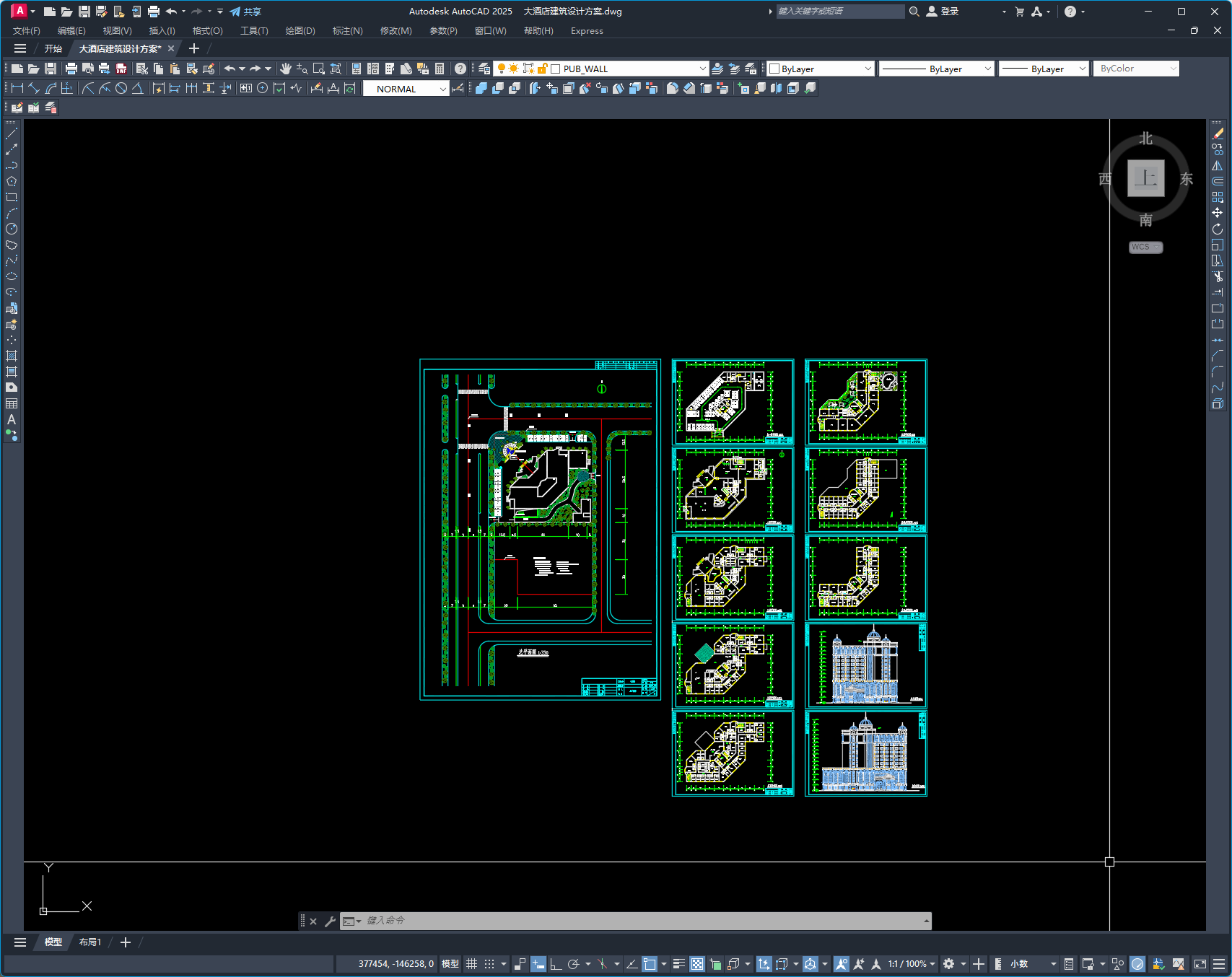This screenshot has width=1232, height=977.
Task: Click the PUB_WALL layer color swatch
Action: coord(556,69)
